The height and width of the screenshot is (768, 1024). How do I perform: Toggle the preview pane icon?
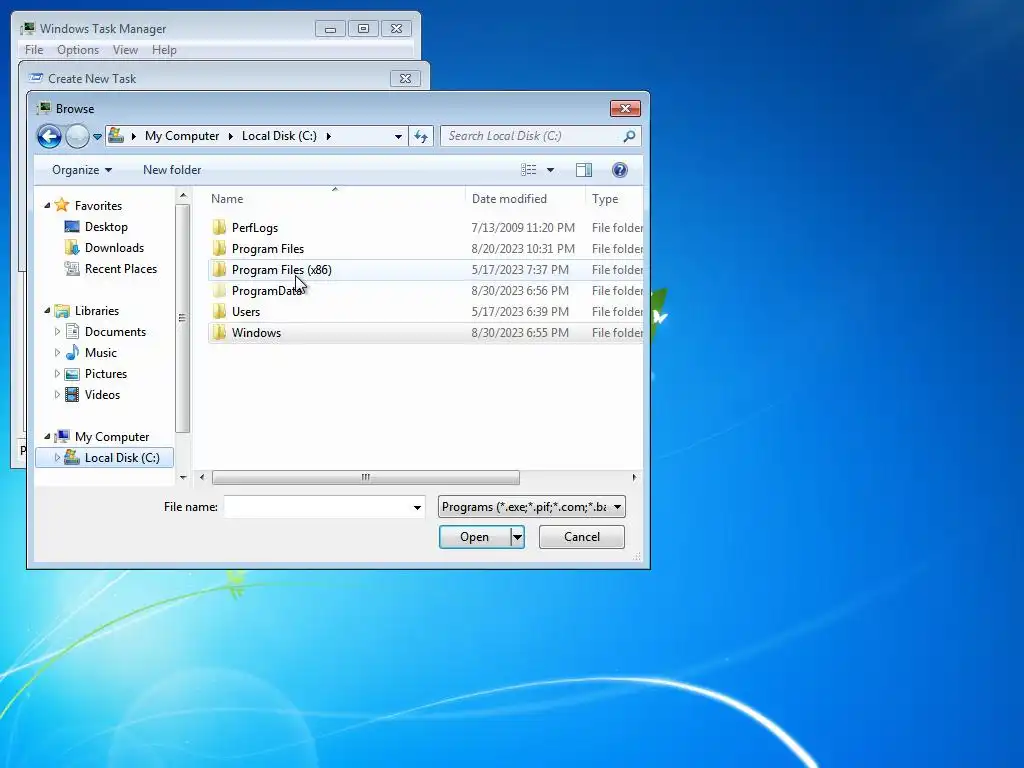[584, 170]
